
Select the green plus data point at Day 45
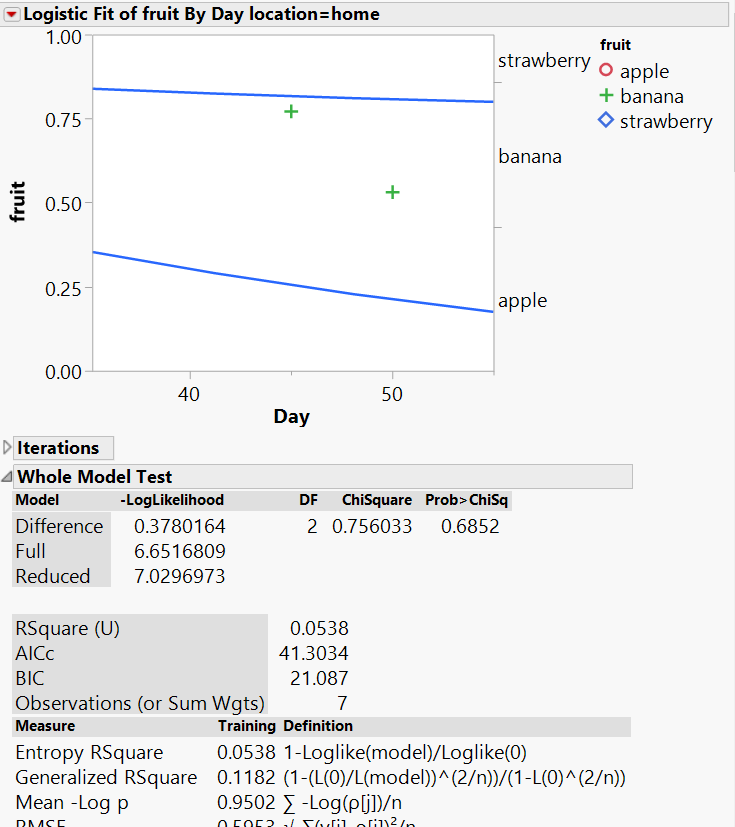click(x=291, y=111)
